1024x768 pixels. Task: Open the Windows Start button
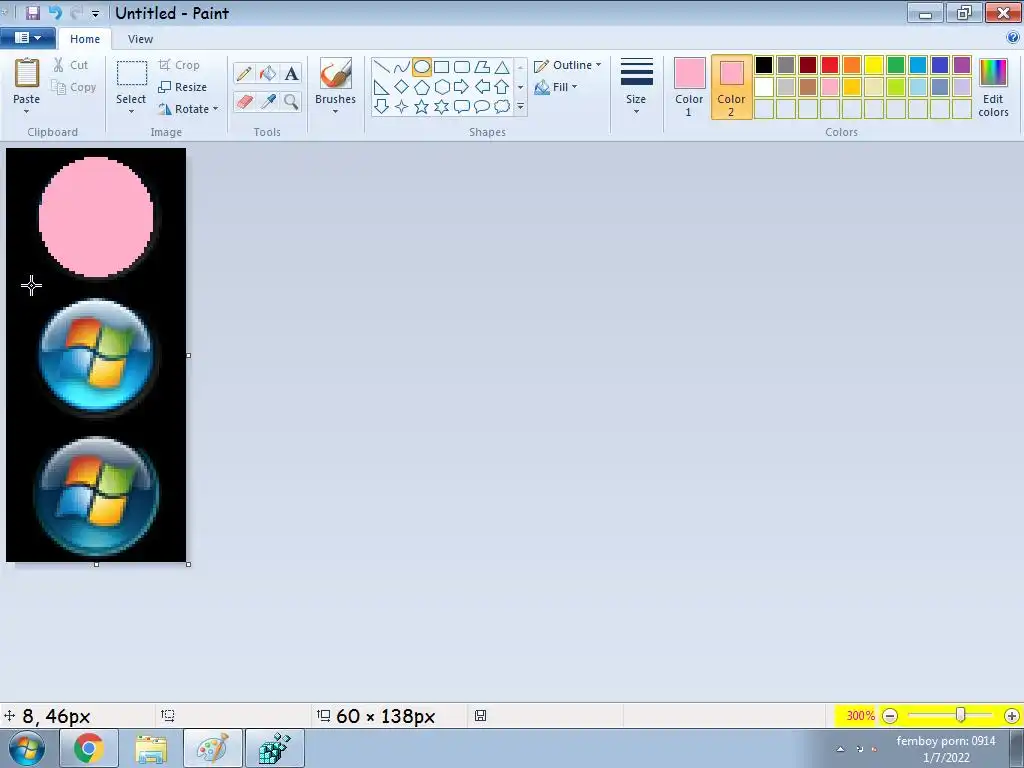pos(27,748)
